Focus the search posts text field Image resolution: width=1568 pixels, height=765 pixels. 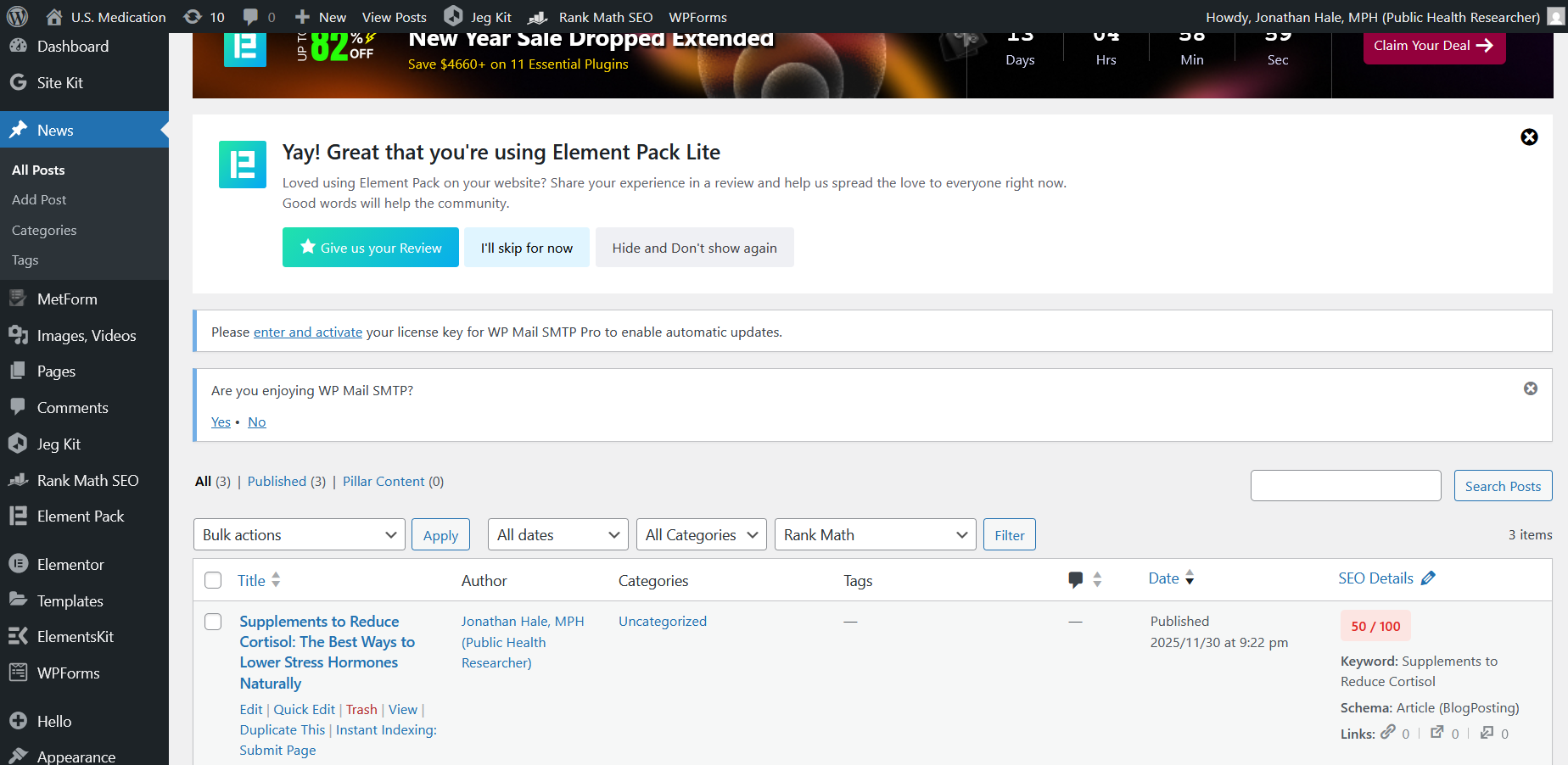coord(1345,486)
